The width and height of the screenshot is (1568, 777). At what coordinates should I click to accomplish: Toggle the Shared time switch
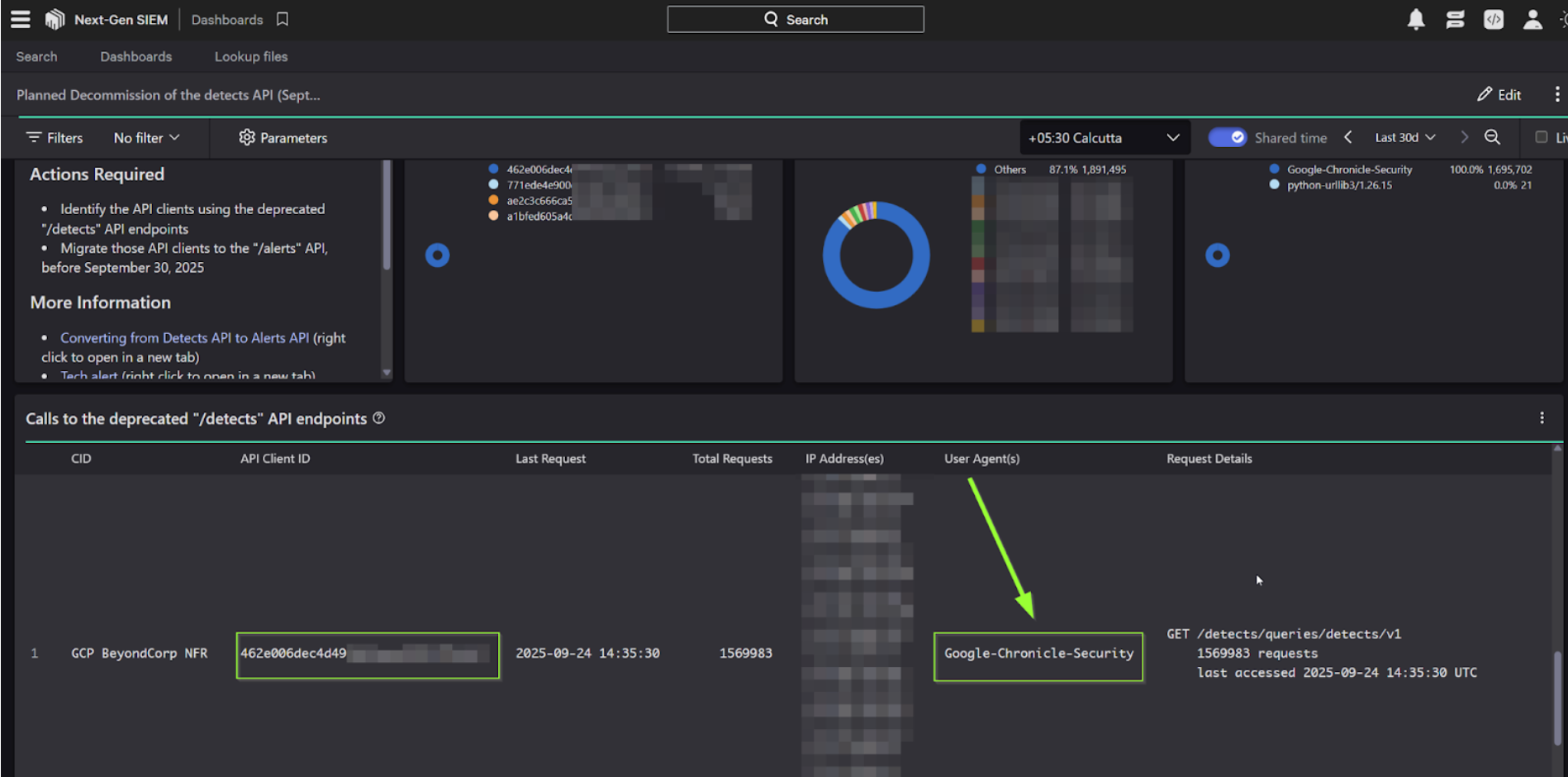[1227, 137]
